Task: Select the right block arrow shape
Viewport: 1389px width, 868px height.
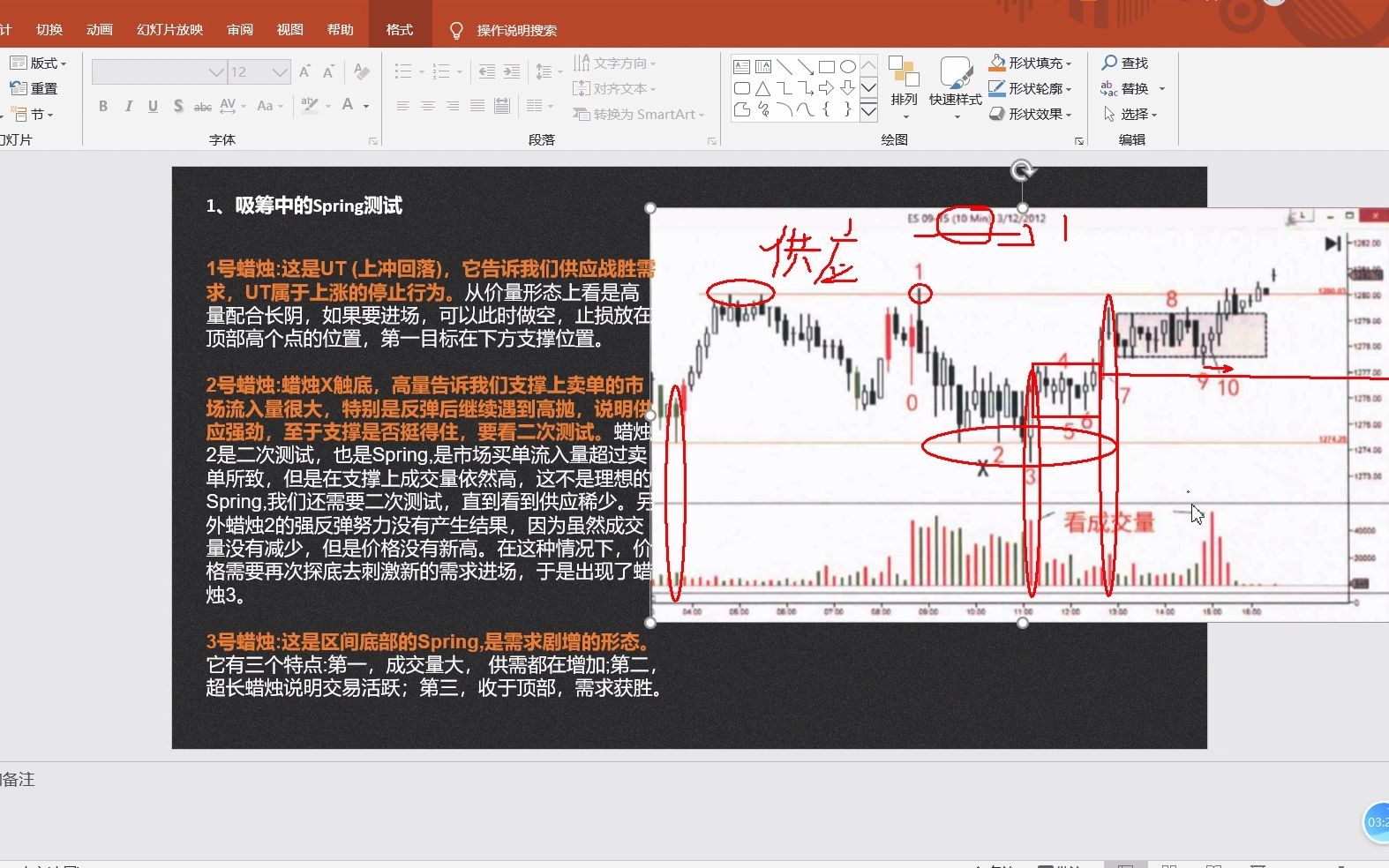Action: pyautogui.click(x=827, y=88)
